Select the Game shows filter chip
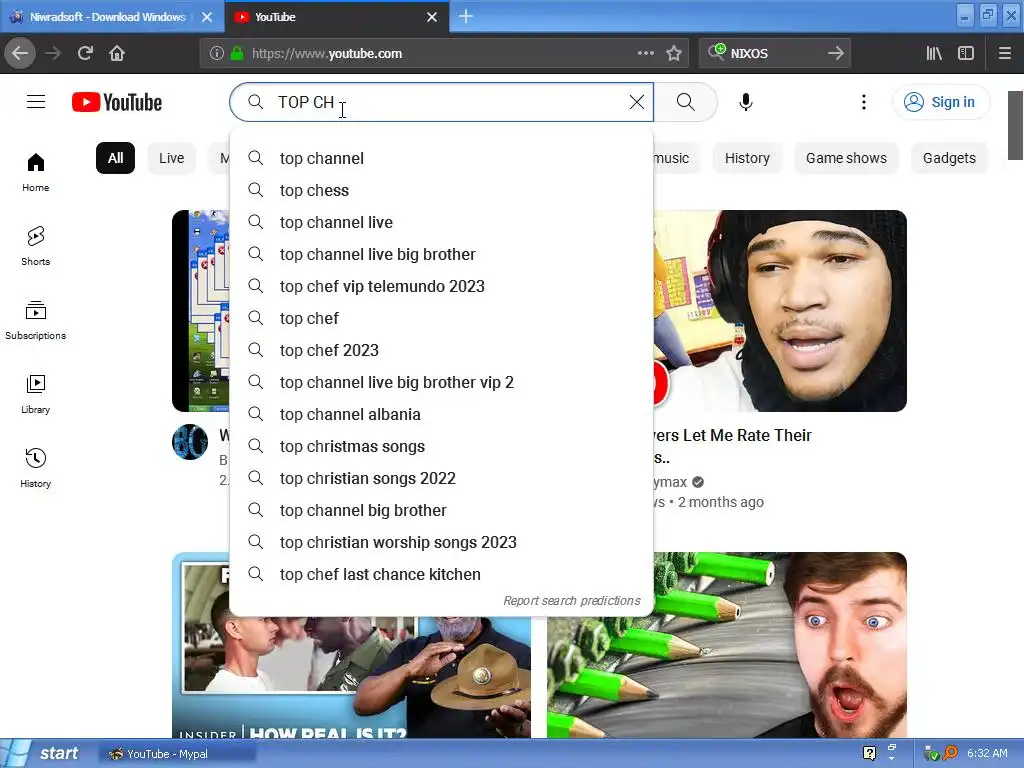Viewport: 1024px width, 768px height. (x=846, y=158)
